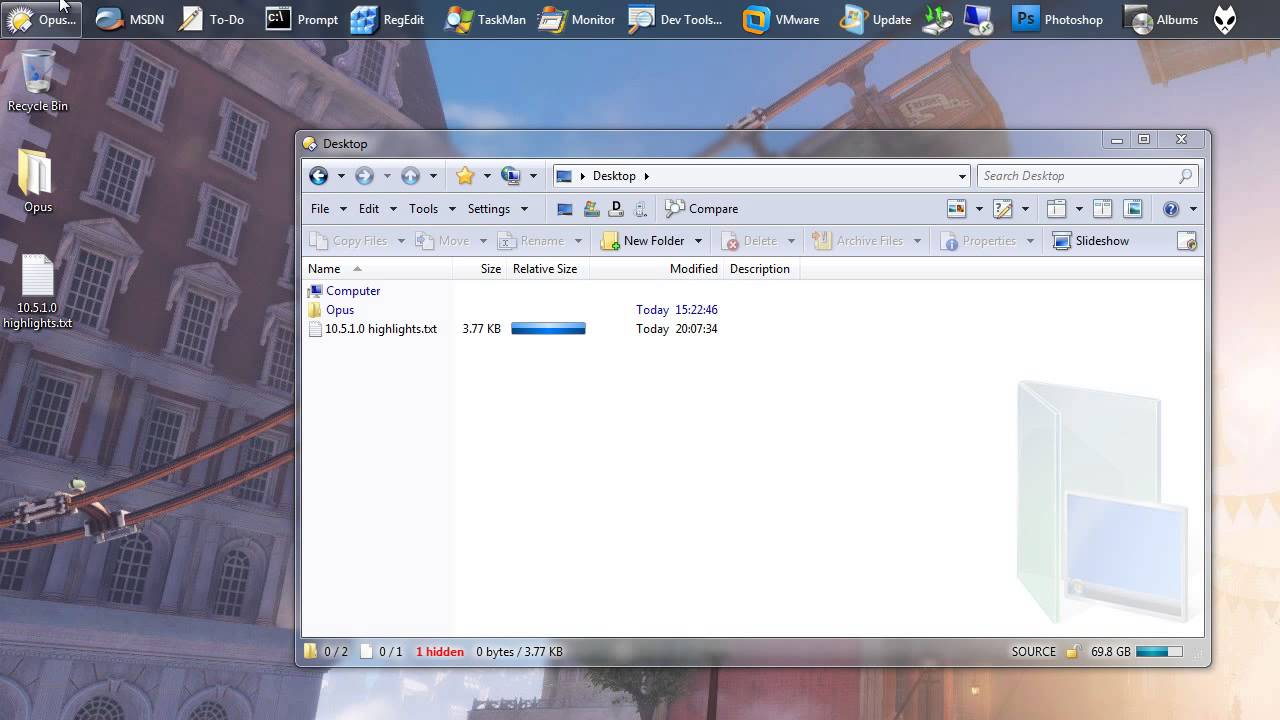The width and height of the screenshot is (1280, 720).
Task: Expand the Back button history dropdown
Action: click(x=341, y=176)
